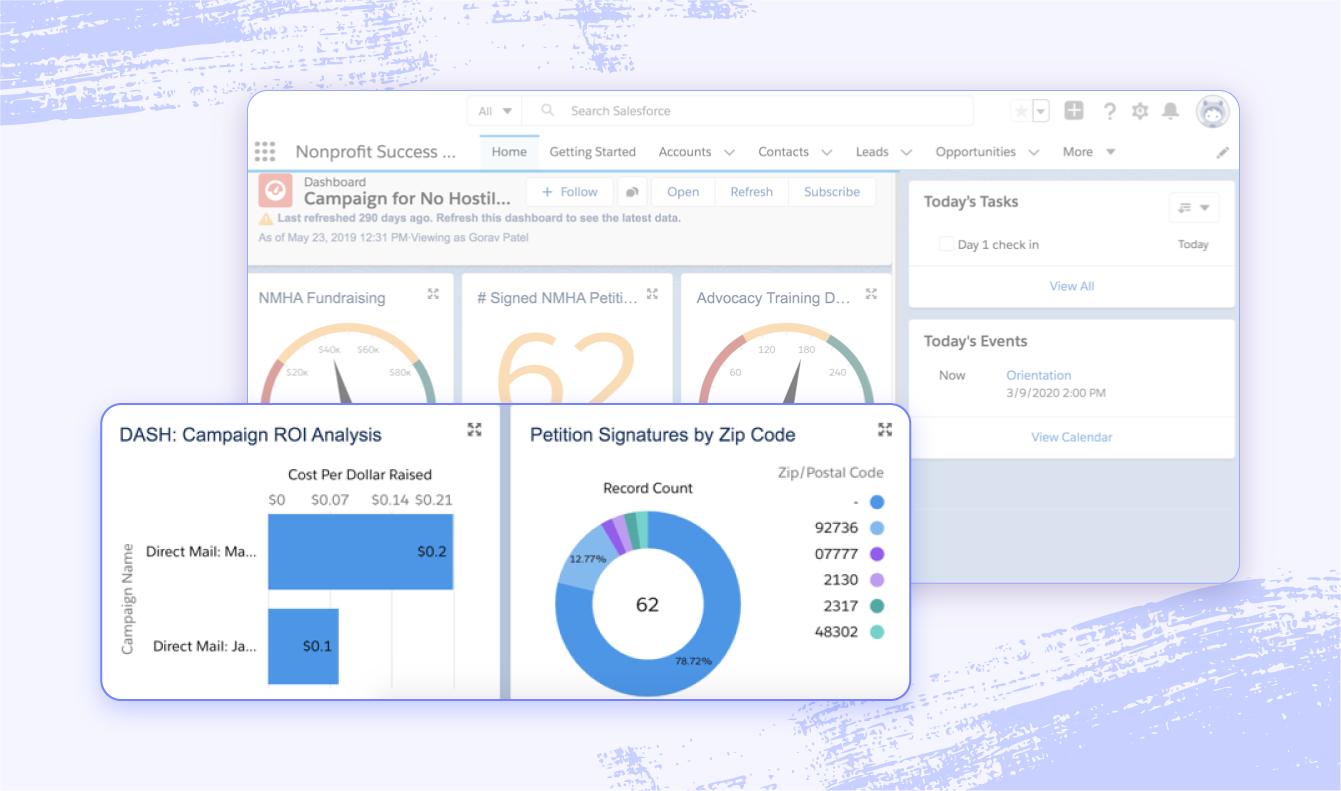Select the Home tab
This screenshot has height=791, width=1341.
(x=509, y=152)
